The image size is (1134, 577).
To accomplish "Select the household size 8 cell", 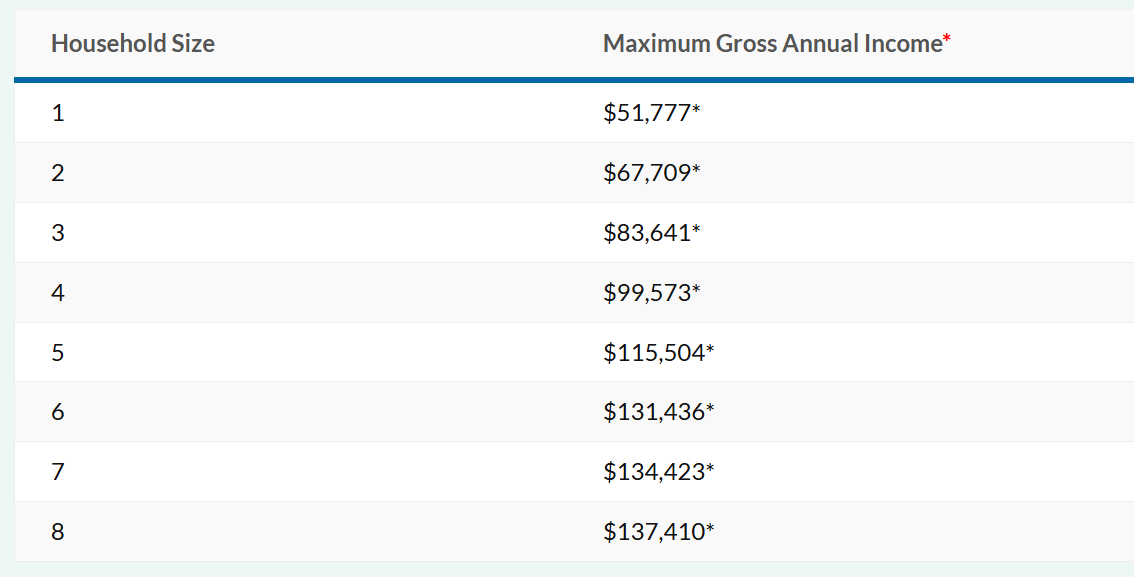I will [58, 532].
